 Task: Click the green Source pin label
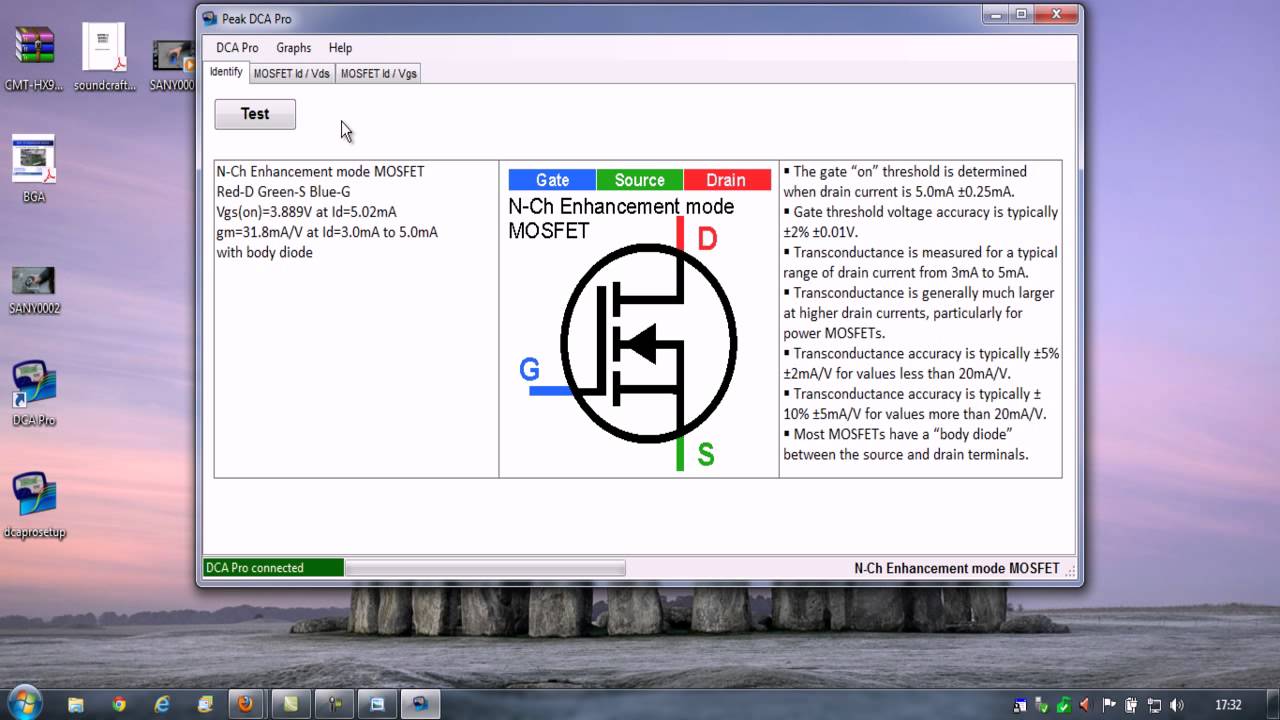point(640,180)
